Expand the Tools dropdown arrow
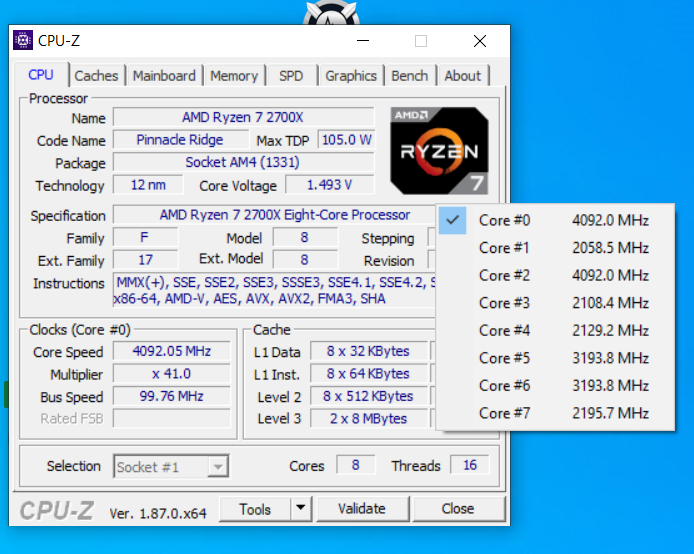This screenshot has height=554, width=694. 301,508
